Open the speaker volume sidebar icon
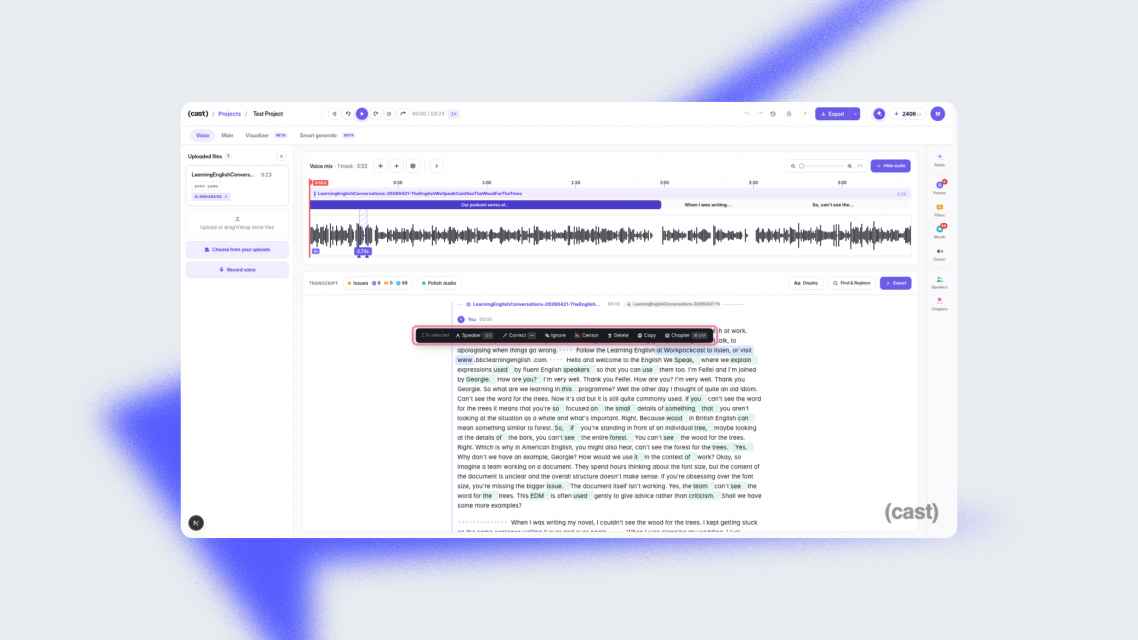1138x640 pixels. (939, 254)
